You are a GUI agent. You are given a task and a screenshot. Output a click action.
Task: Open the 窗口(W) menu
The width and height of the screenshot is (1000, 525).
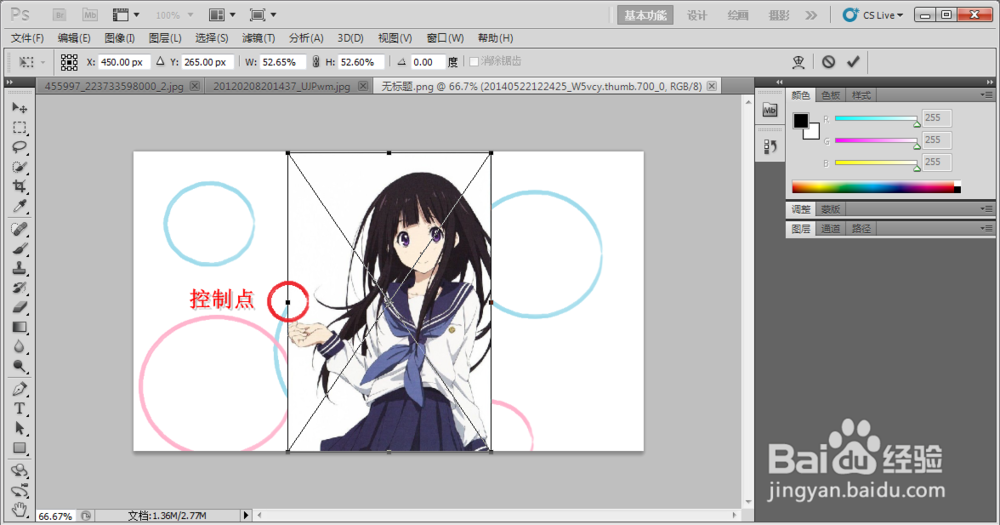click(445, 38)
